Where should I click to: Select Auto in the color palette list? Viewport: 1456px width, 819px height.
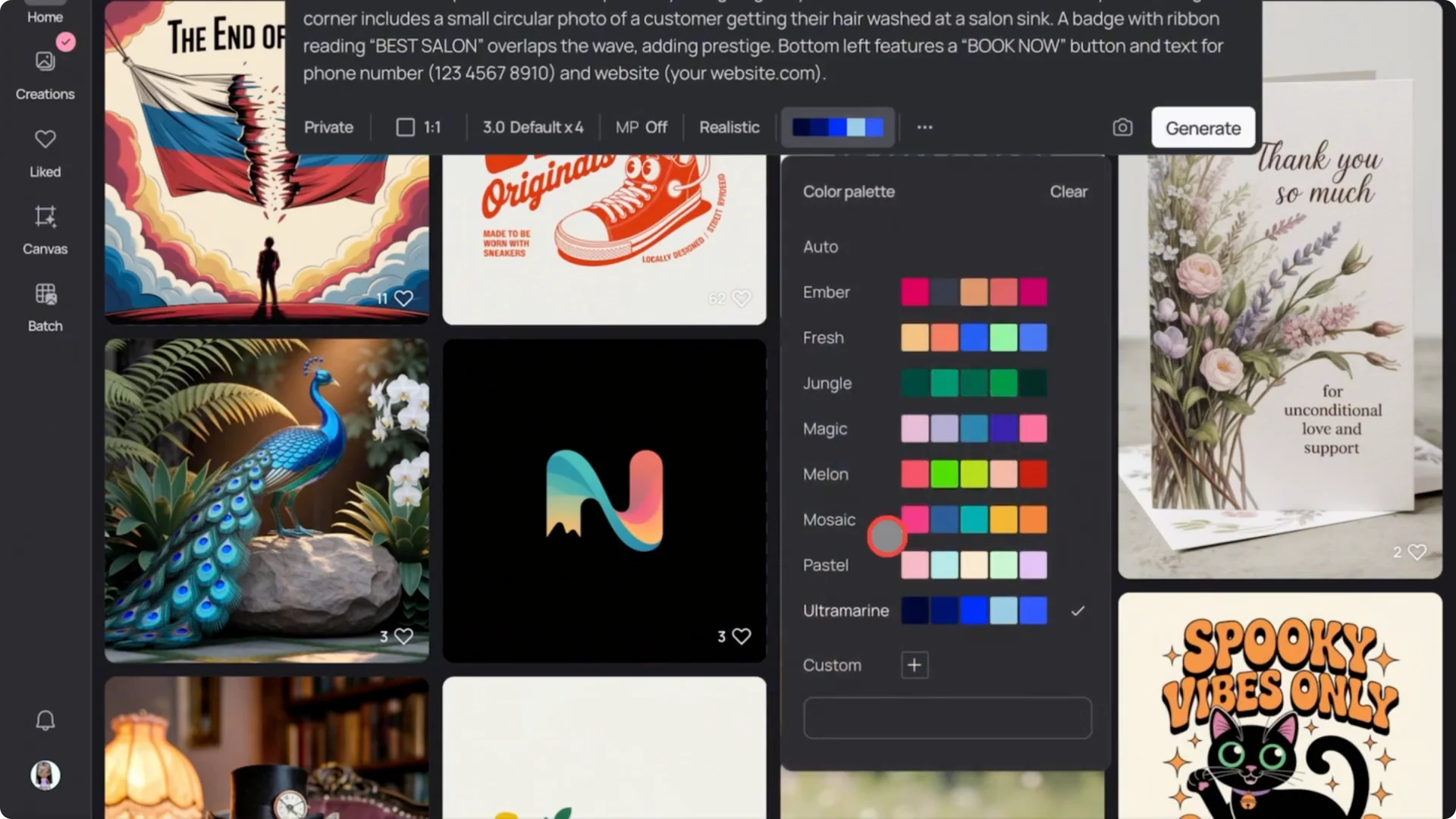821,246
